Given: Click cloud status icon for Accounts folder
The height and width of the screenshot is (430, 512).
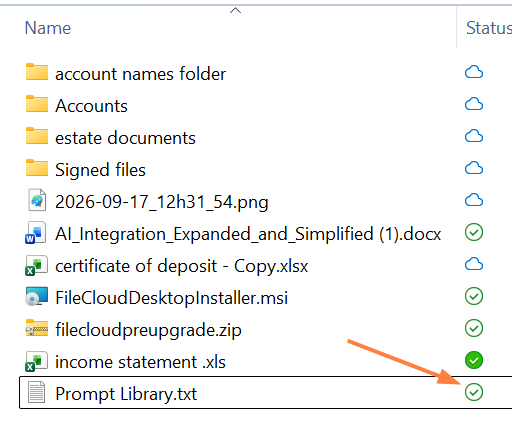Looking at the screenshot, I should (x=474, y=104).
